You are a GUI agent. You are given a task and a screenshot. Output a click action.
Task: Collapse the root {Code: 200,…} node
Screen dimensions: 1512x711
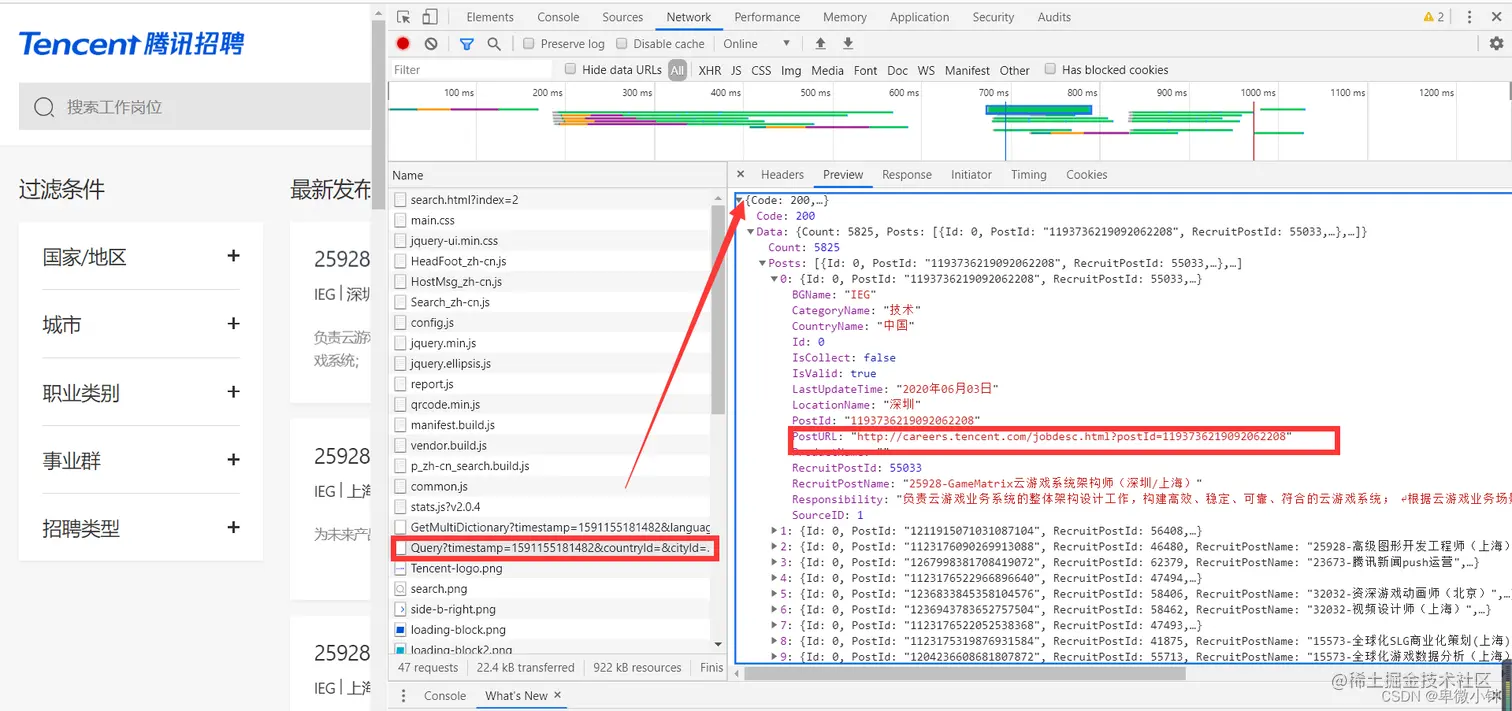pyautogui.click(x=740, y=201)
